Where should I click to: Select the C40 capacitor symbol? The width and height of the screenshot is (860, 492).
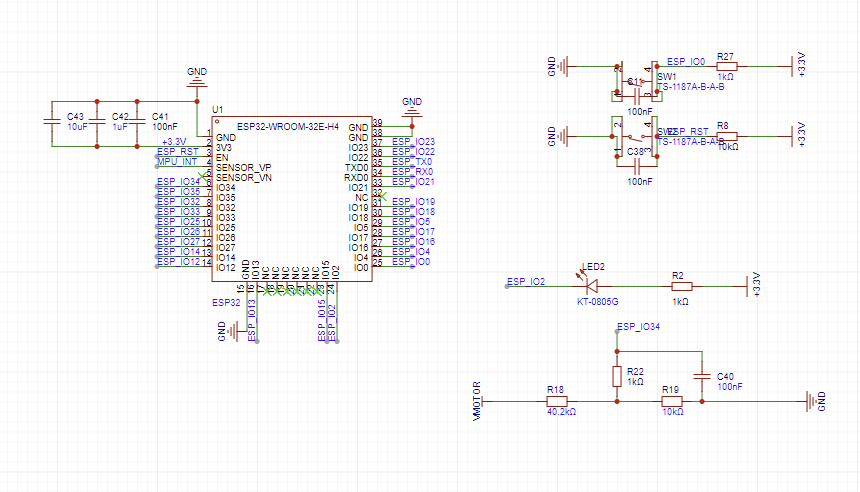(x=702, y=376)
